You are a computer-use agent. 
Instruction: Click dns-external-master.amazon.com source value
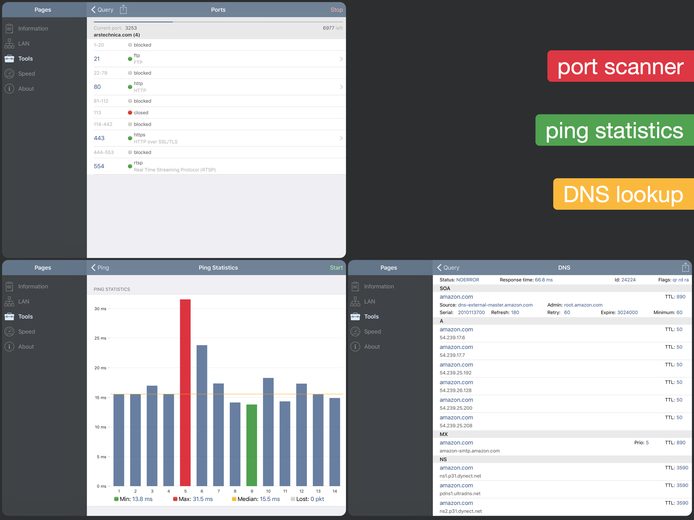pos(495,305)
